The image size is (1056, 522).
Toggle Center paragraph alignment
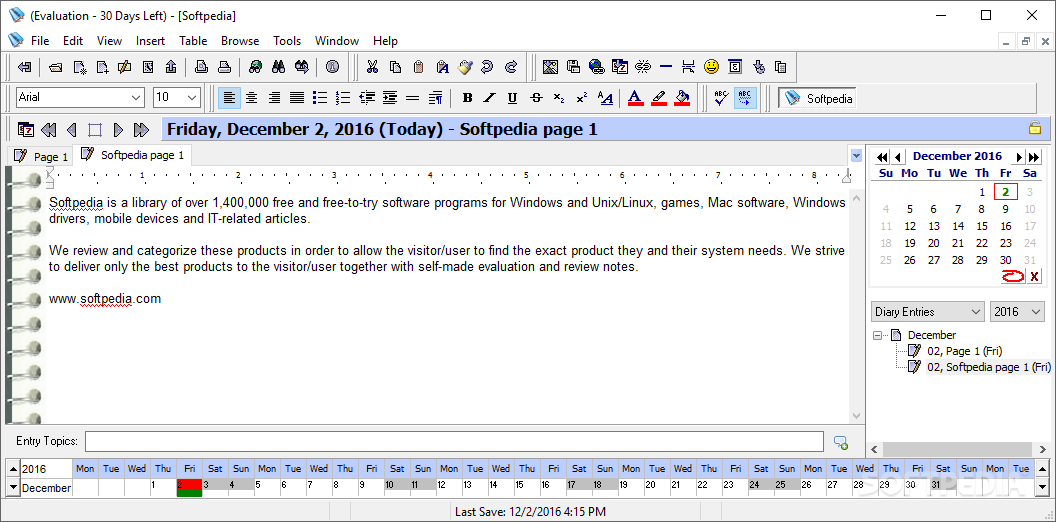pos(251,98)
